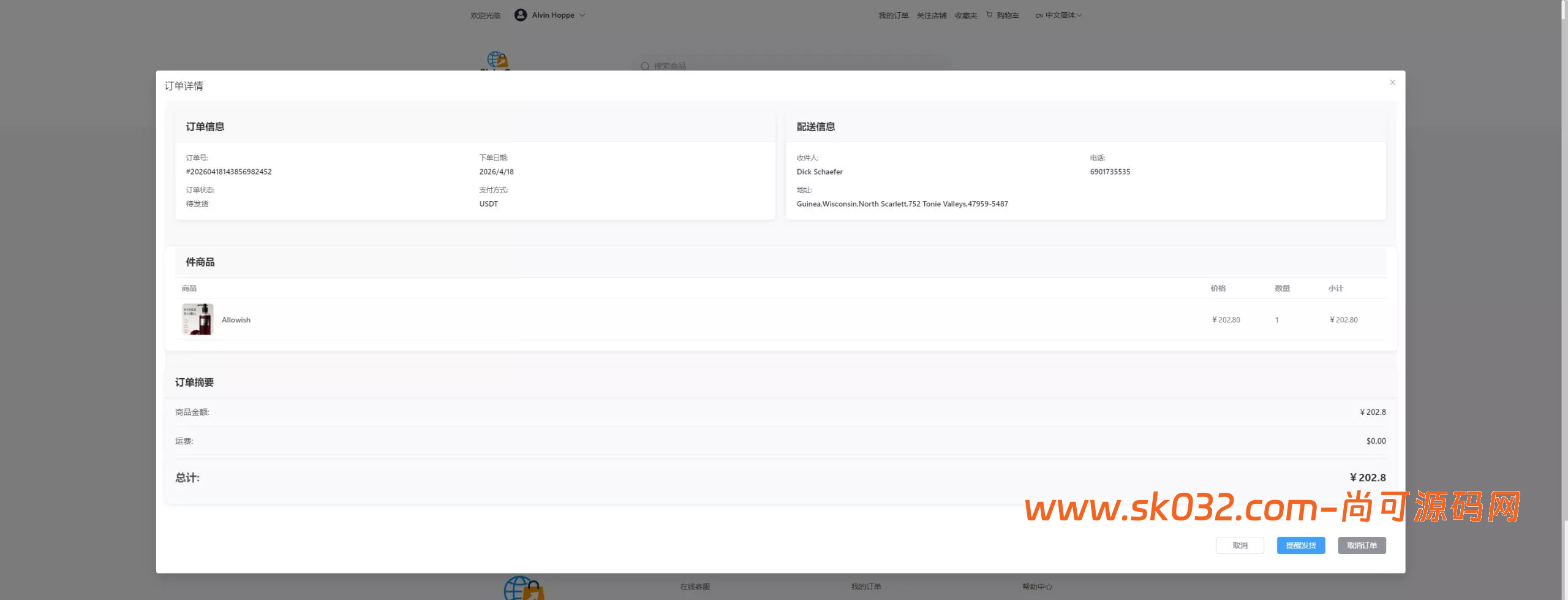Viewport: 1568px width, 600px height.
Task: Click the 订单摘要 section heading
Action: [194, 382]
